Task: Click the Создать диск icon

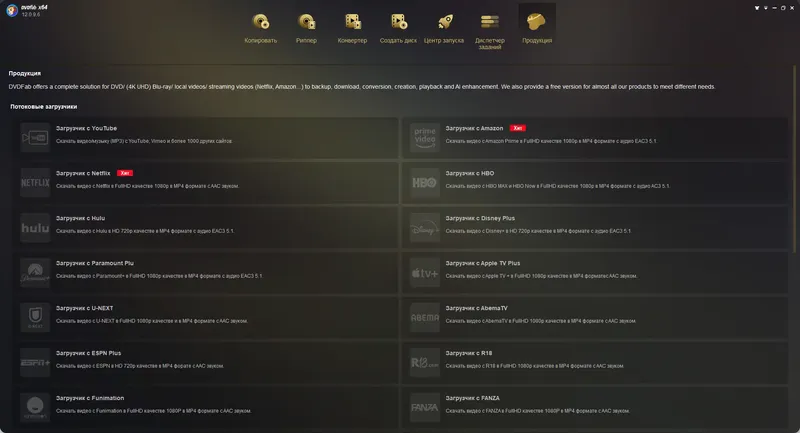Action: (x=398, y=22)
